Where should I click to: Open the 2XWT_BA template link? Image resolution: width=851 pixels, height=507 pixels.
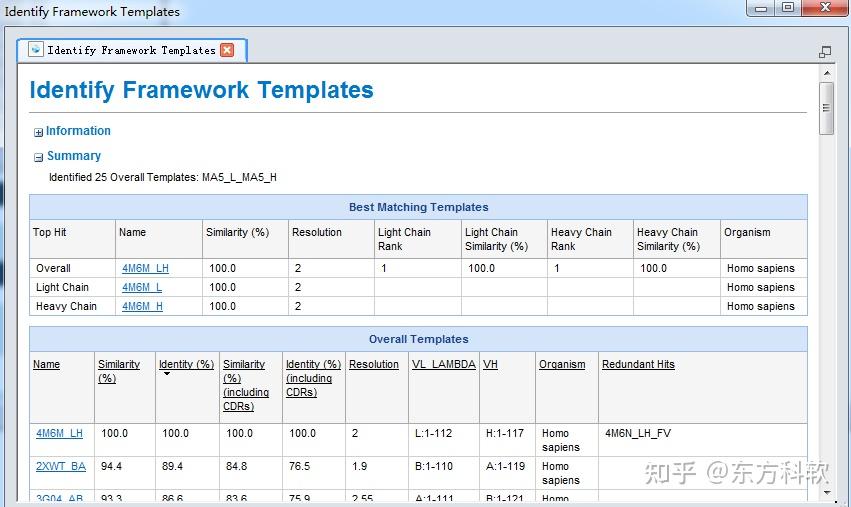pyautogui.click(x=61, y=466)
